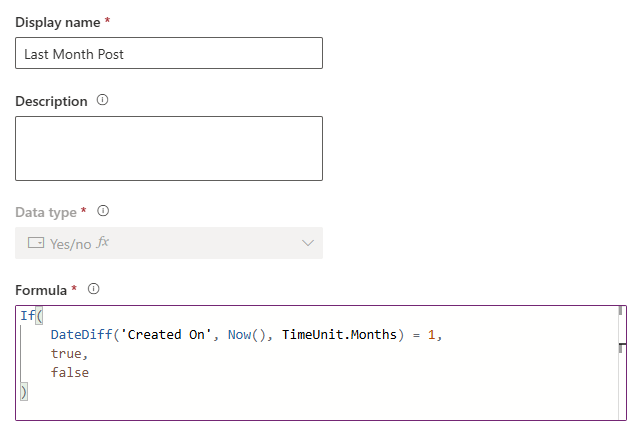Click the Data type info icon
638x434 pixels.
tap(103, 211)
